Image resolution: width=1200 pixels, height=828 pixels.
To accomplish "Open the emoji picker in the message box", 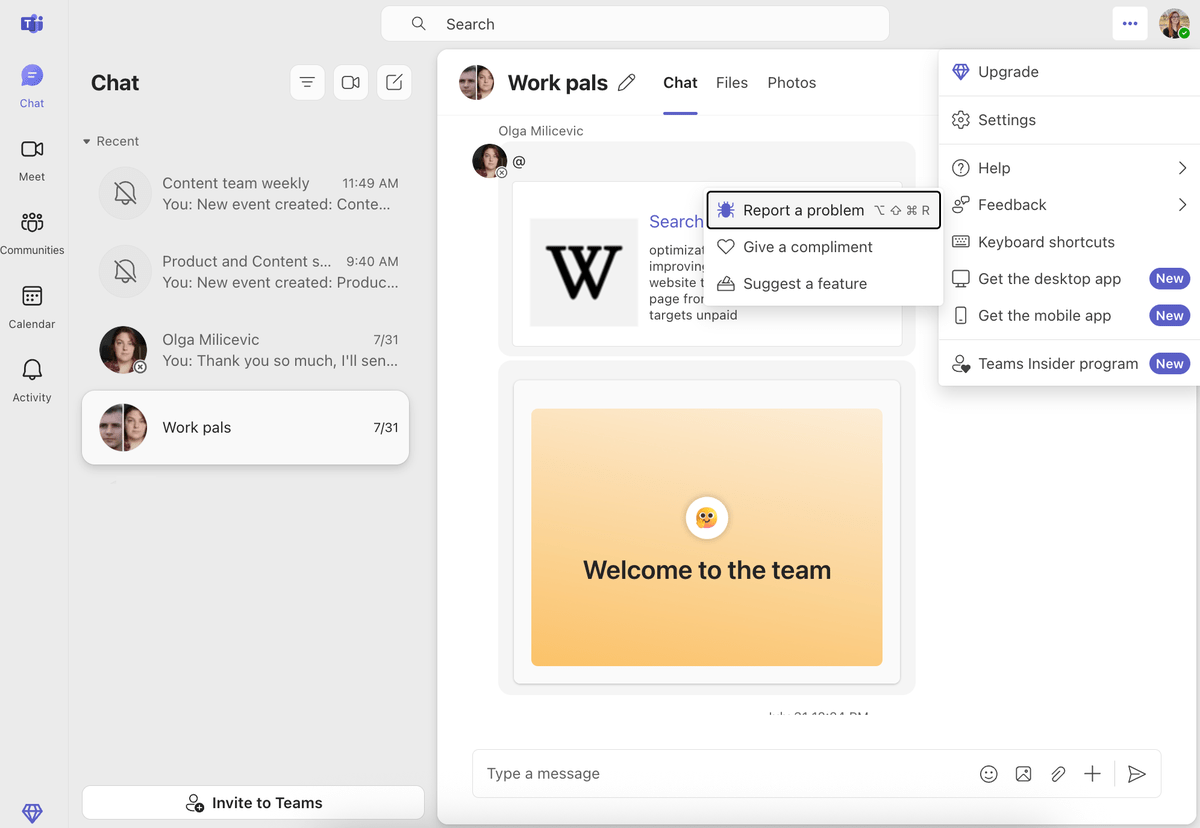I will point(988,773).
